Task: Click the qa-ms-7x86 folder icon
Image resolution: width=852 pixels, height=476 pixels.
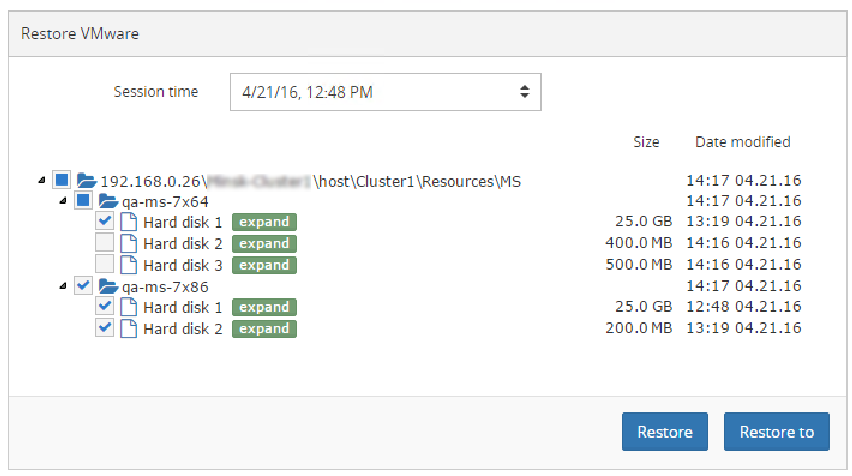Action: point(108,286)
